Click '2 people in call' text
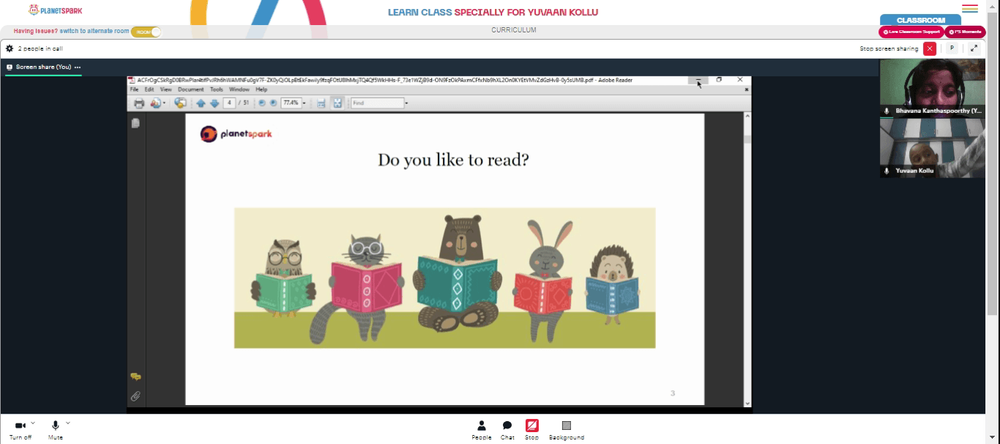1000x444 pixels. point(40,48)
